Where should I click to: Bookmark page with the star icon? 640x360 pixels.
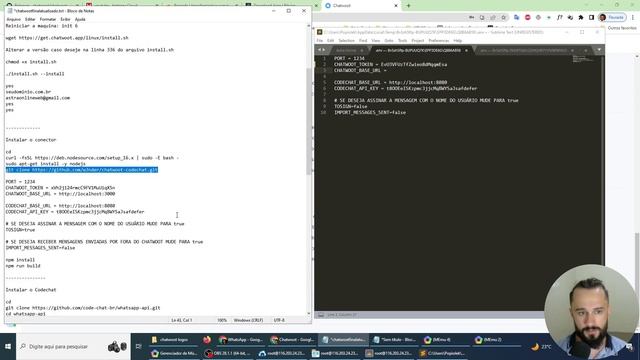tap(504, 18)
